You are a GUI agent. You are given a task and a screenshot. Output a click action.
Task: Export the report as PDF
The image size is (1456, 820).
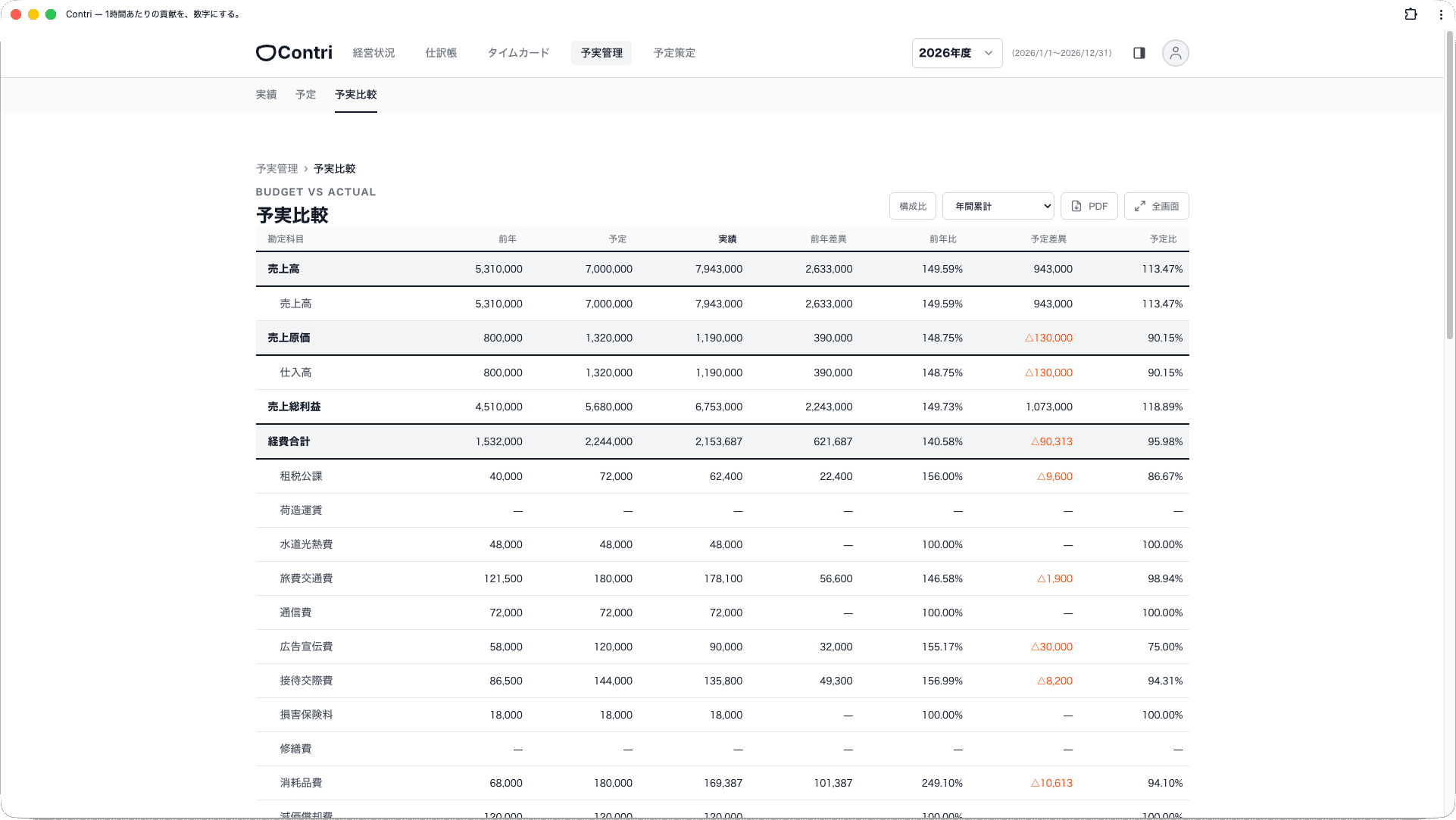tap(1089, 206)
